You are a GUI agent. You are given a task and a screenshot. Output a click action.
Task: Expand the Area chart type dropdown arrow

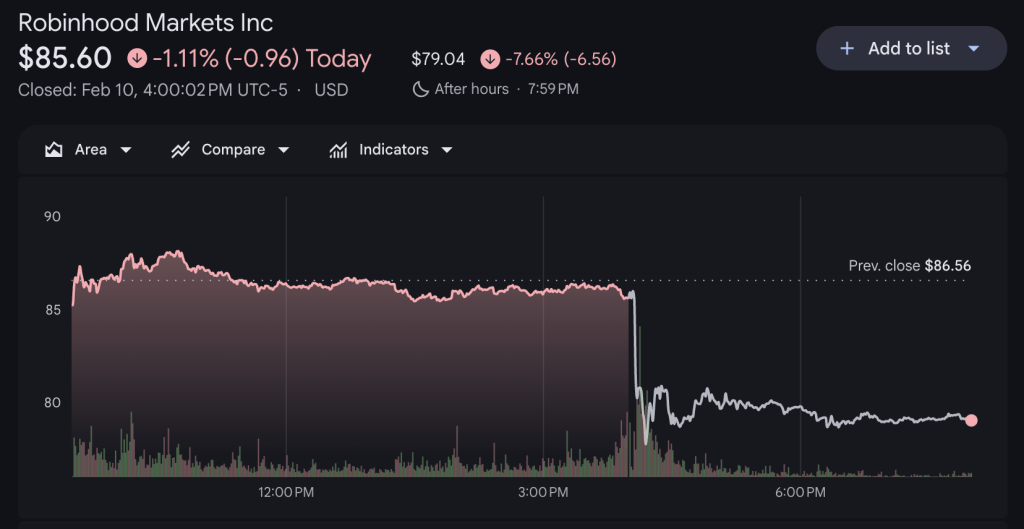tap(126, 150)
